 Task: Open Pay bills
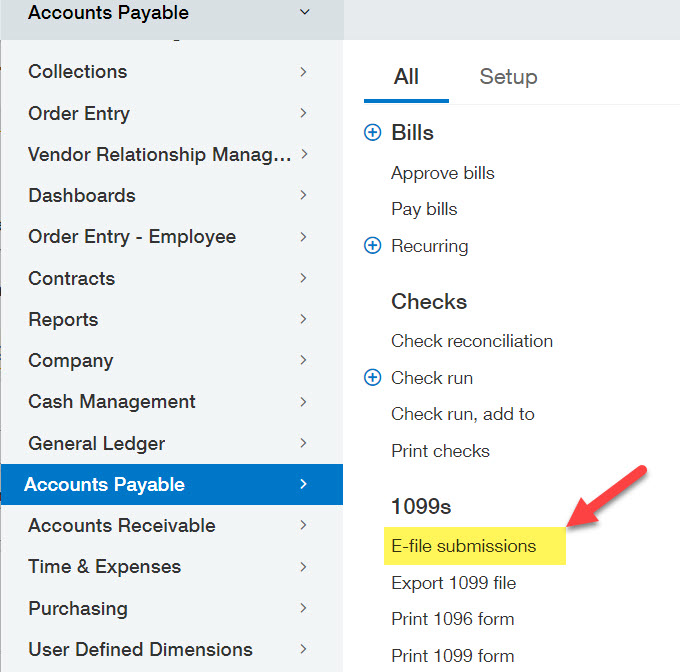(x=424, y=209)
